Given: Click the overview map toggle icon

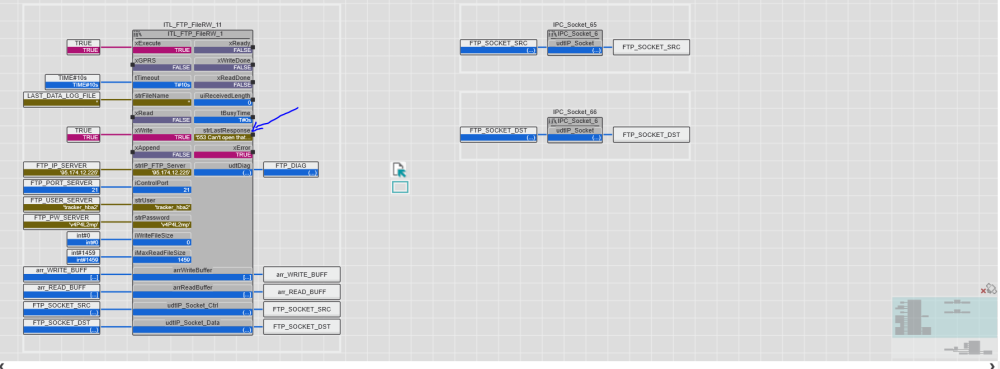Looking at the screenshot, I should (x=992, y=289).
